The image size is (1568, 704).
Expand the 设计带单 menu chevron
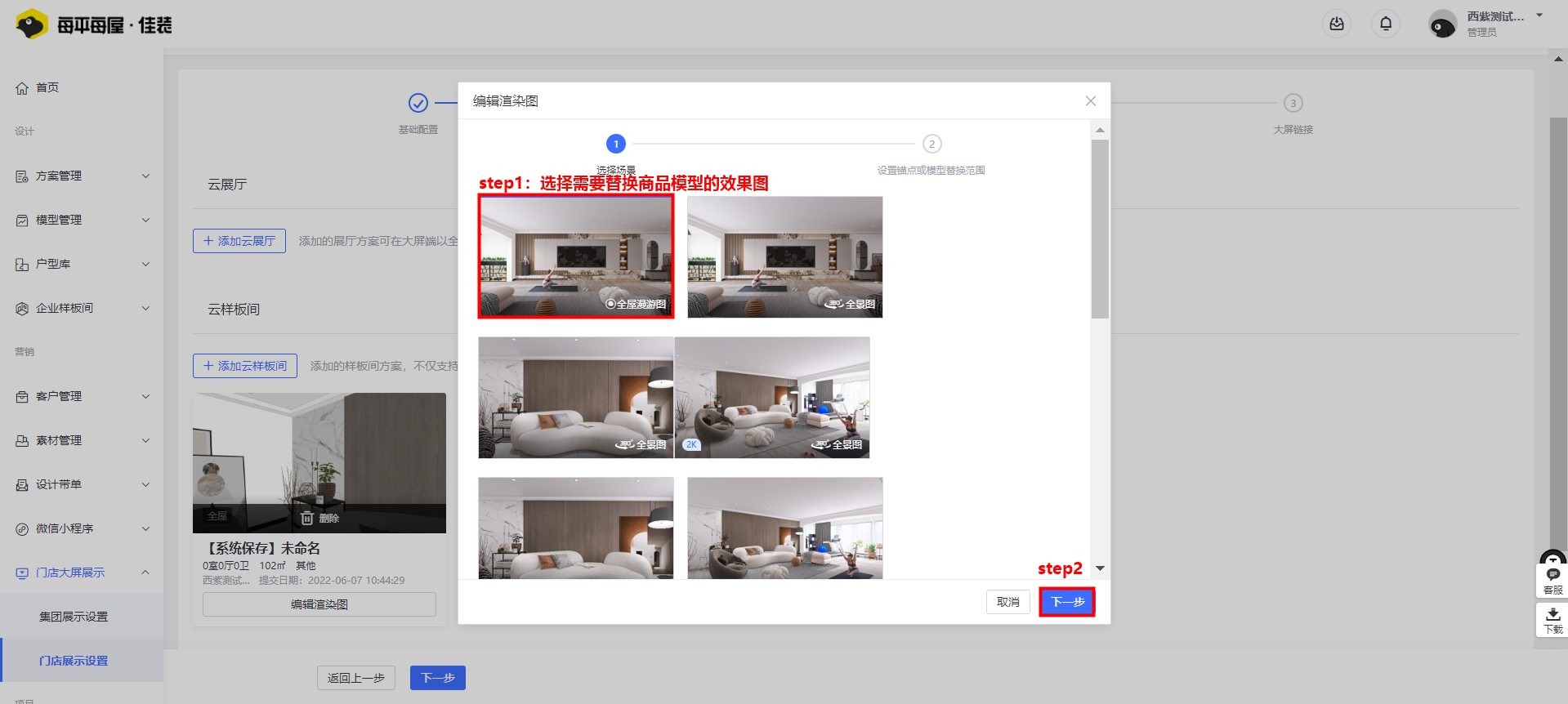[146, 484]
